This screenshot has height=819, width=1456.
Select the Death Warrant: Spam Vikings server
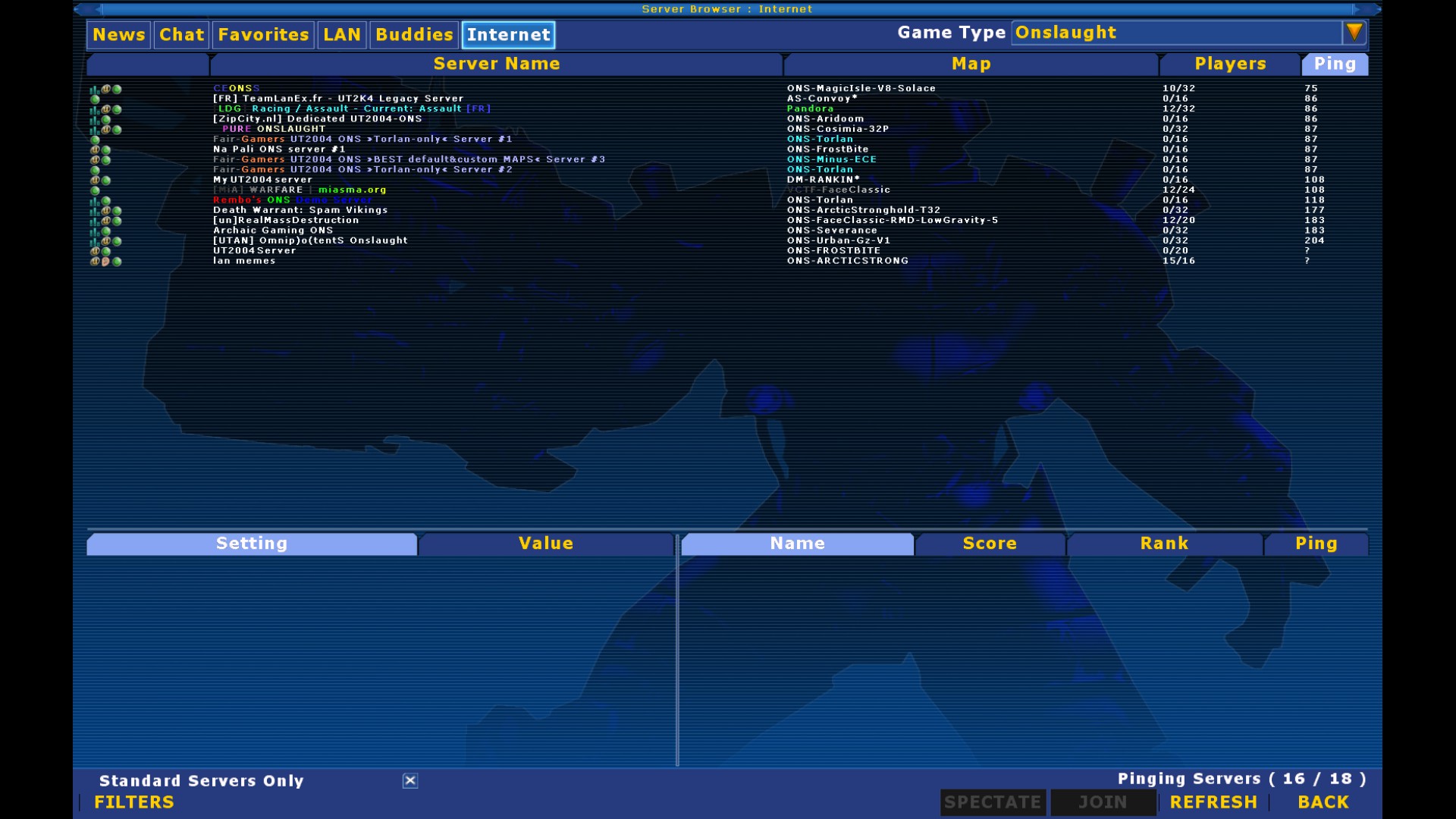pyautogui.click(x=300, y=210)
